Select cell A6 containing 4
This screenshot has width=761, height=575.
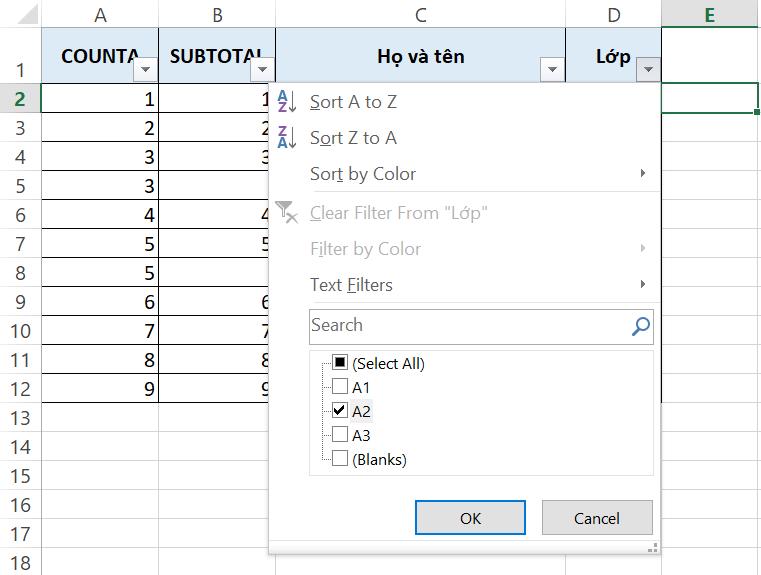coord(100,214)
